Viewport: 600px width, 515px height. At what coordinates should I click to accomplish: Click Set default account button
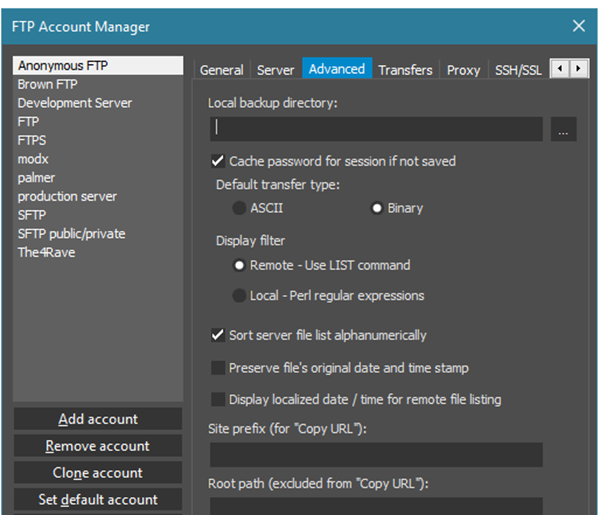(x=98, y=499)
